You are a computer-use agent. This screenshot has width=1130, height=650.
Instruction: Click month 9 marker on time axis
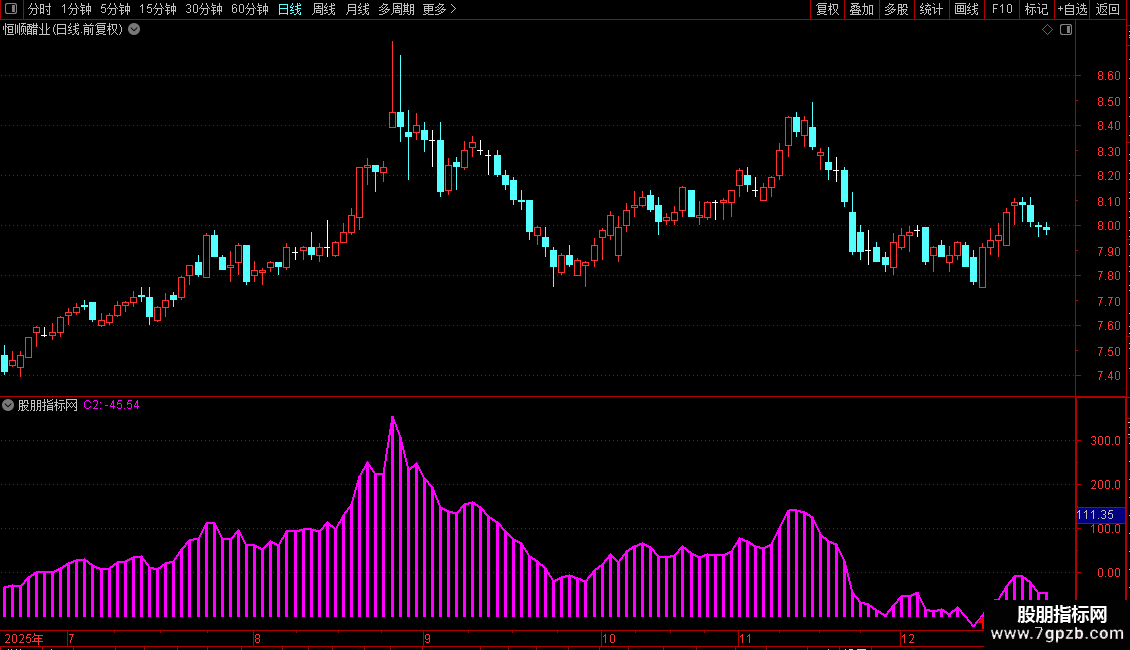tap(427, 638)
